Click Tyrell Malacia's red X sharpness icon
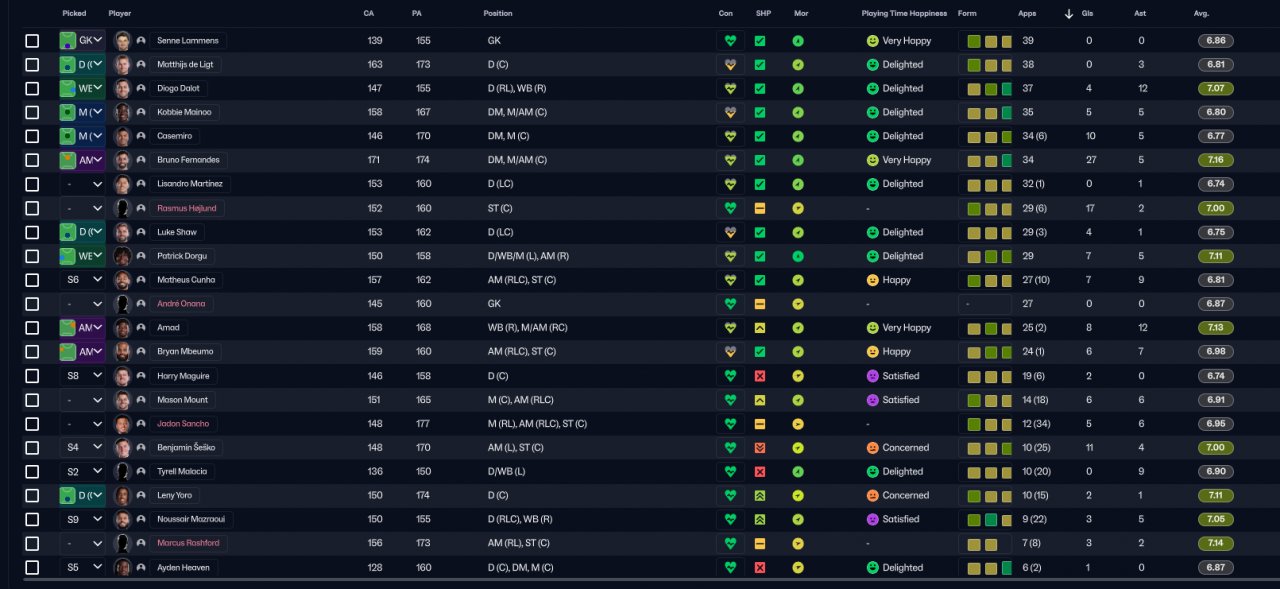This screenshot has height=589, width=1280. pos(760,473)
